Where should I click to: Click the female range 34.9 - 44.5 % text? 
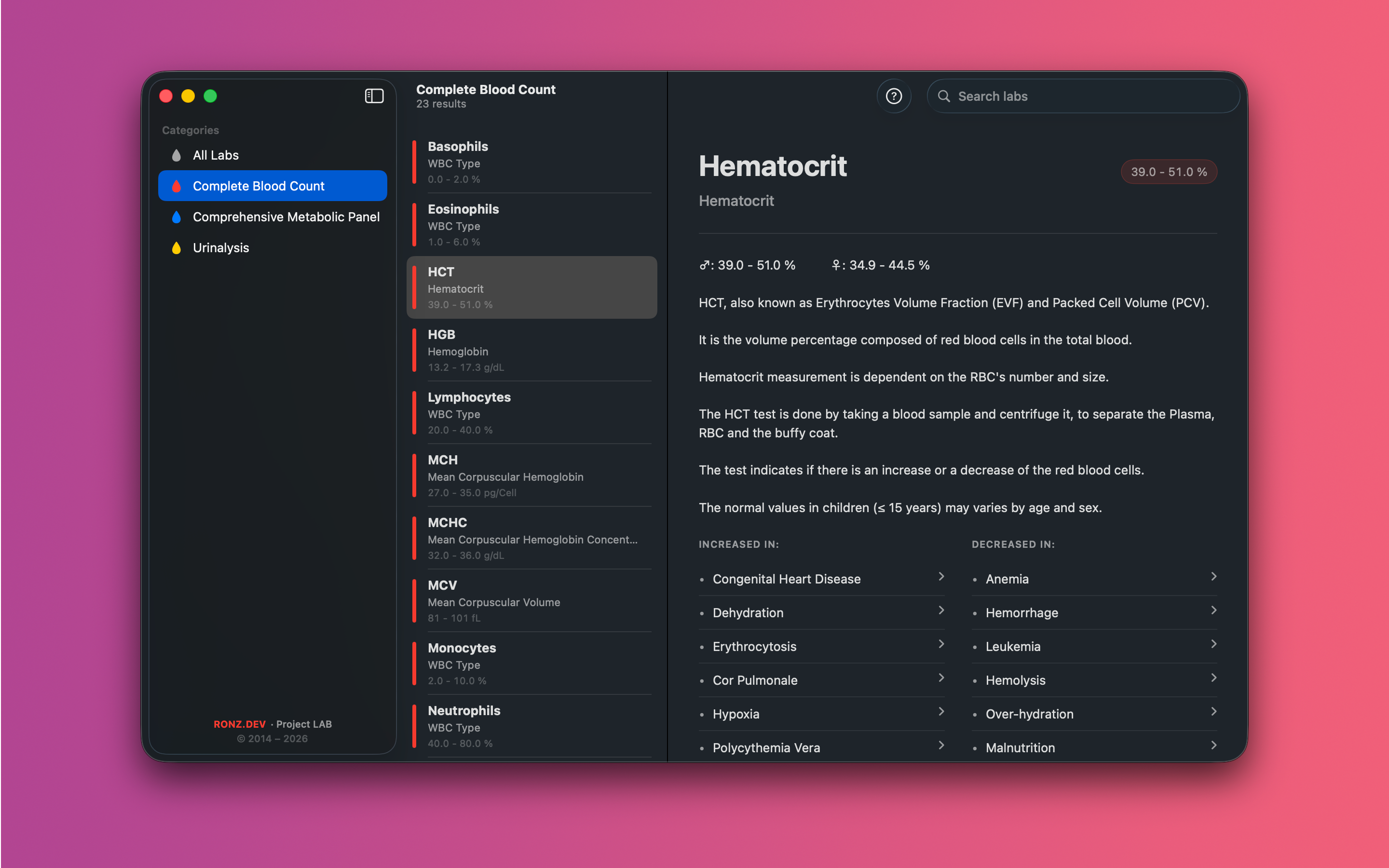click(881, 265)
